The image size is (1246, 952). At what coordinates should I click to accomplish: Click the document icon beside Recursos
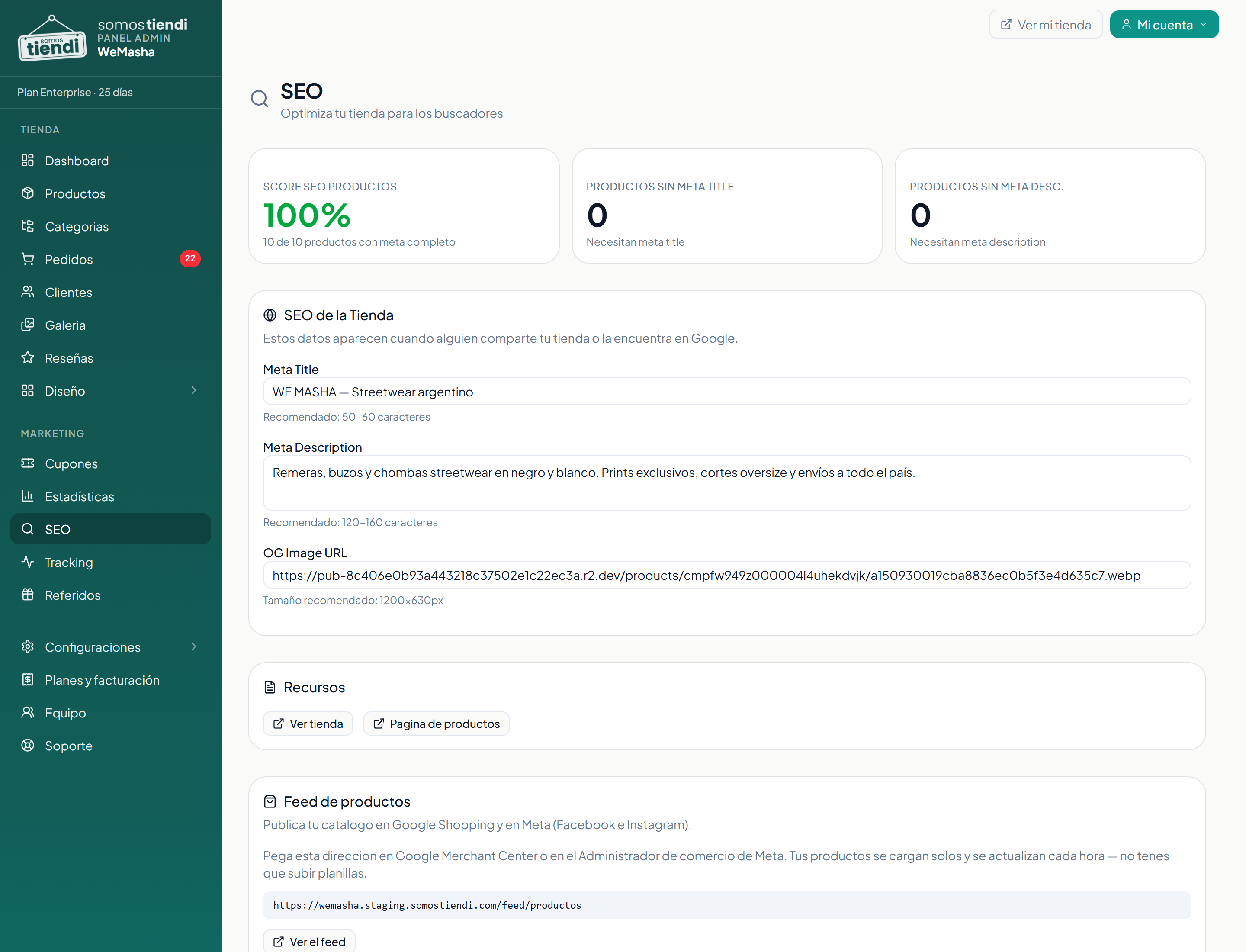tap(270, 687)
